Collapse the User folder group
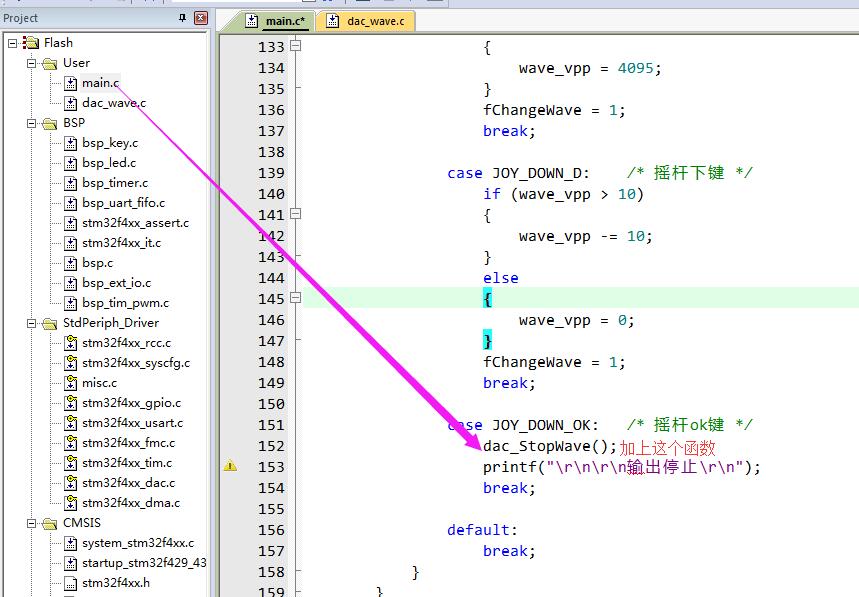The width and height of the screenshot is (859, 597). click(32, 63)
